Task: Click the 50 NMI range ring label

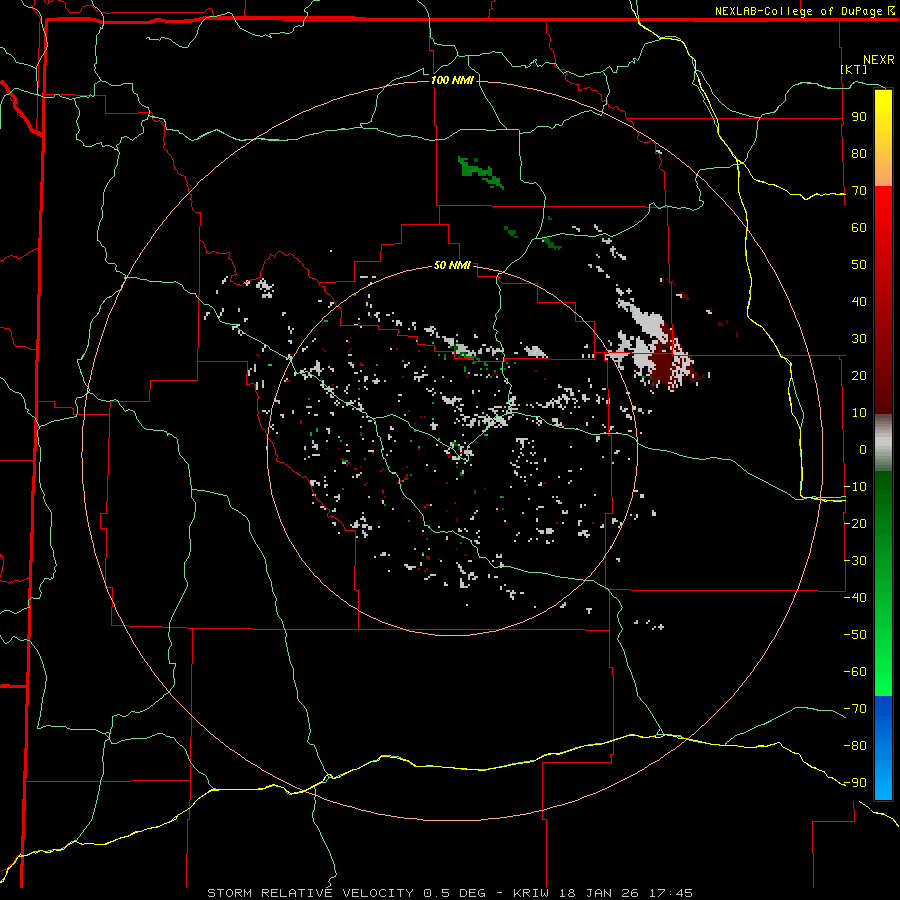Action: 452,265
